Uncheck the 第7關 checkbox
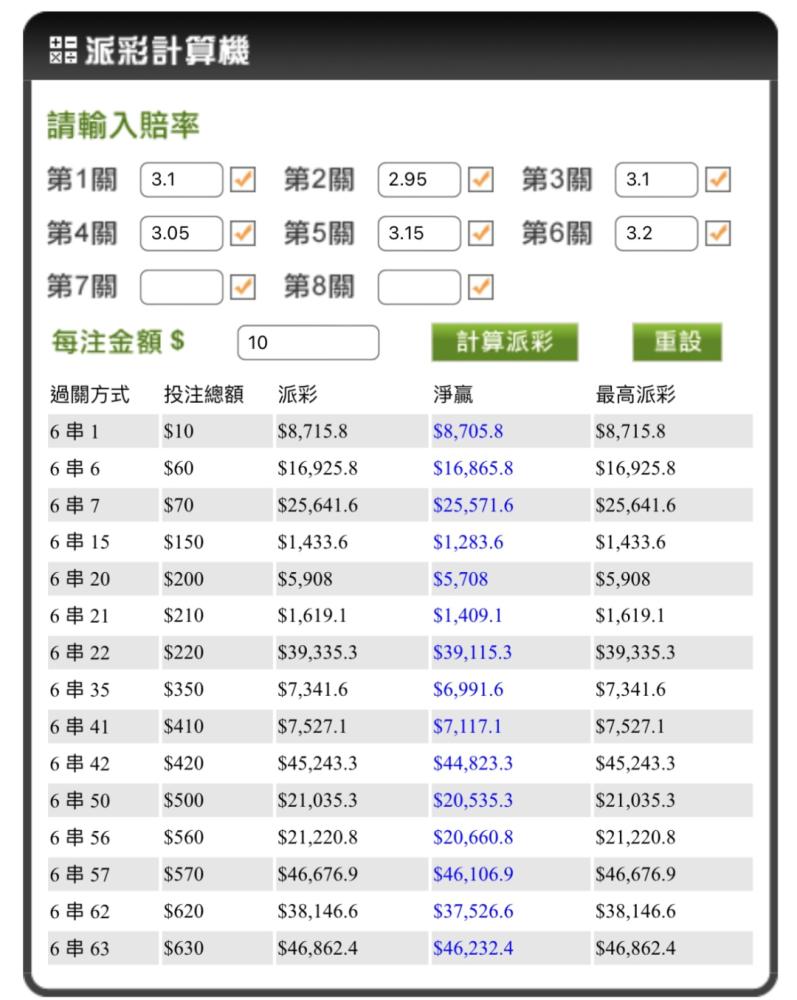797x1000 pixels. 242,286
